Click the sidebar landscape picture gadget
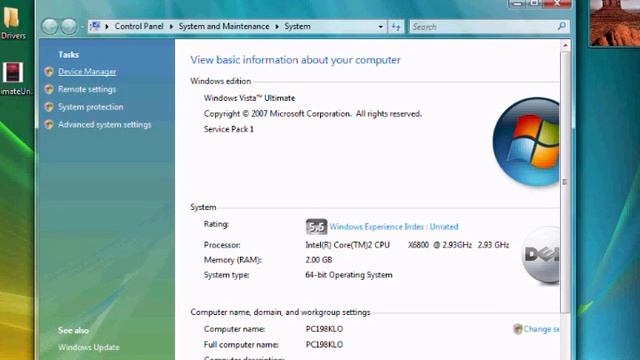The width and height of the screenshot is (640, 360). tap(615, 22)
